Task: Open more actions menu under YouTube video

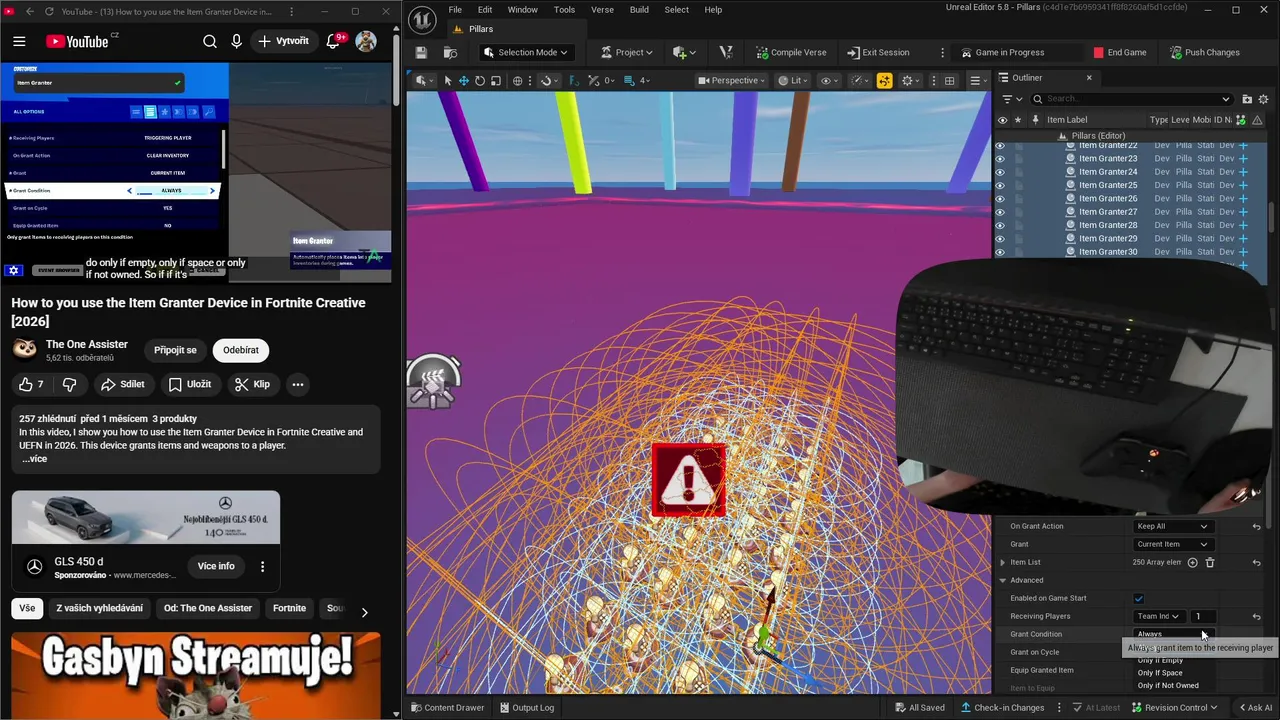Action: pyautogui.click(x=297, y=384)
